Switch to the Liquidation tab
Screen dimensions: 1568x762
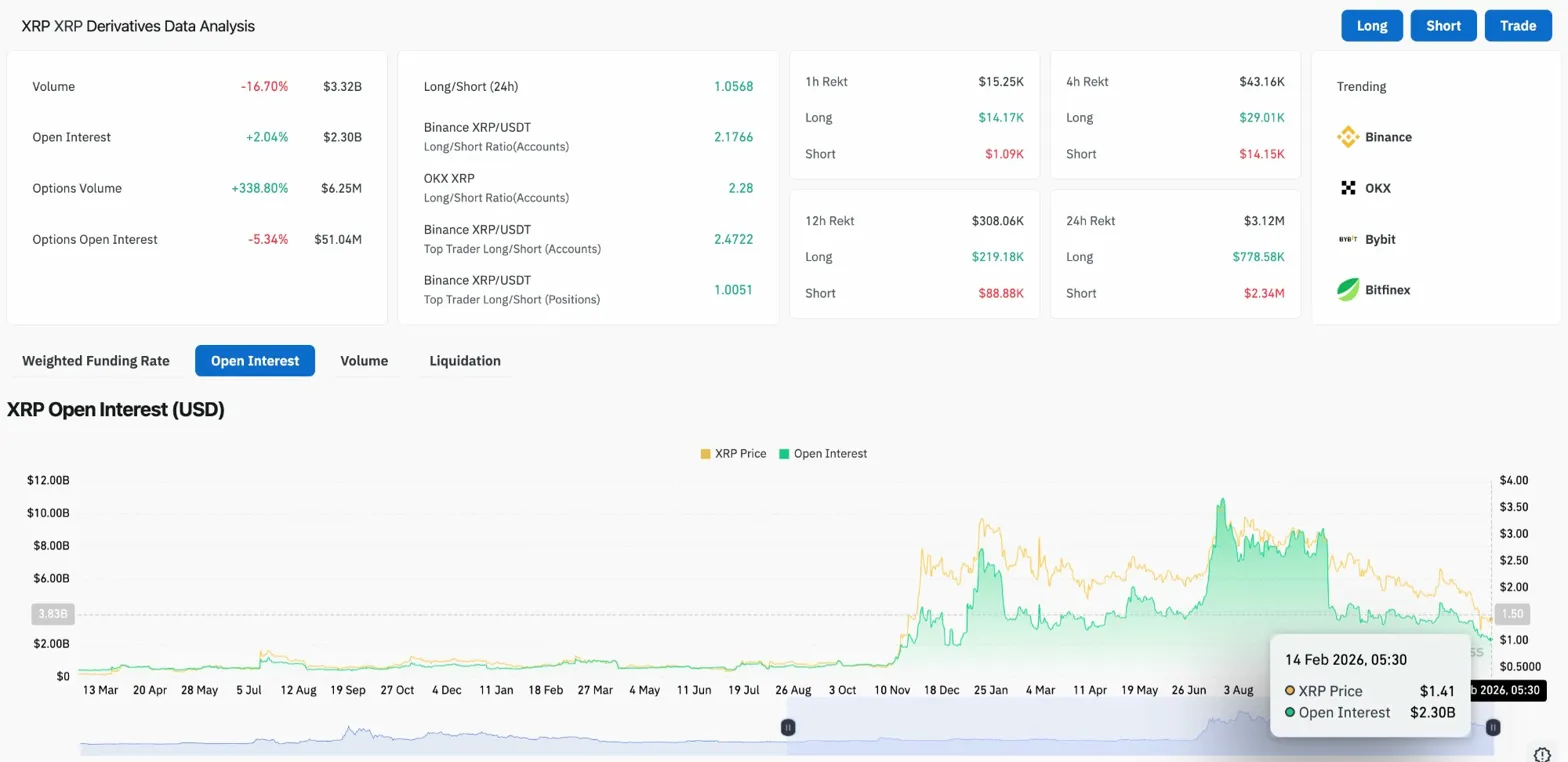pos(465,361)
